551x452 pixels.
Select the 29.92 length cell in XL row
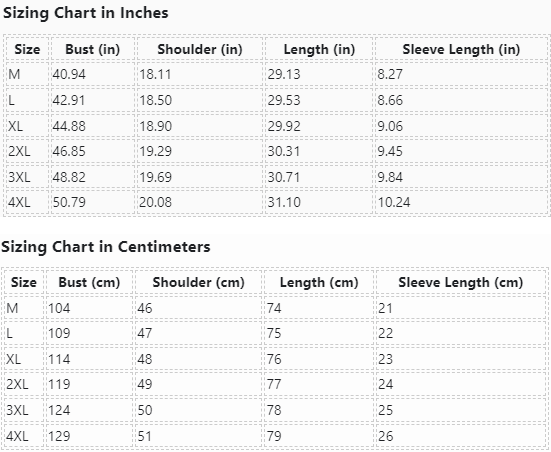click(284, 126)
